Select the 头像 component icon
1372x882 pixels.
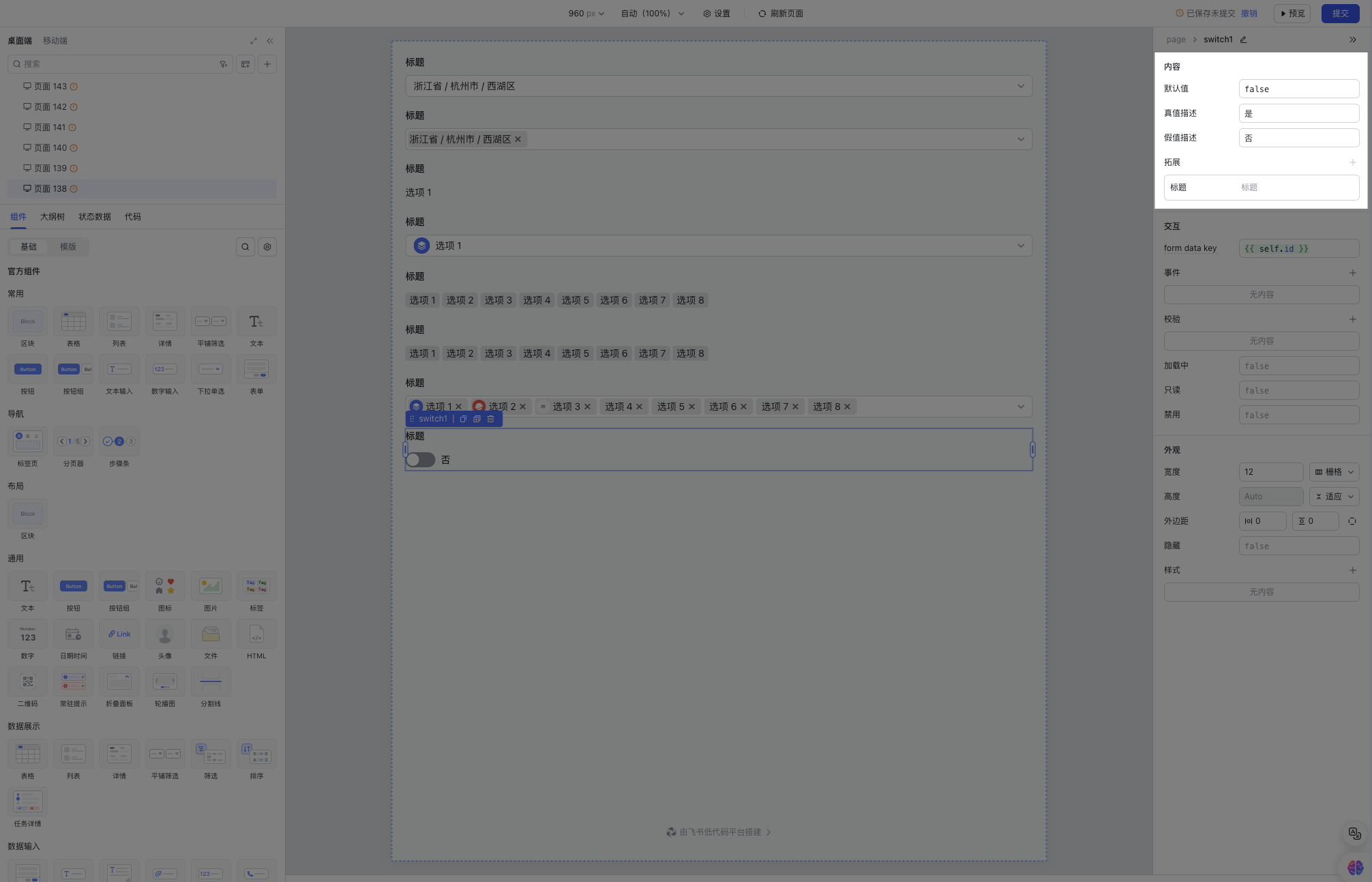pos(165,634)
